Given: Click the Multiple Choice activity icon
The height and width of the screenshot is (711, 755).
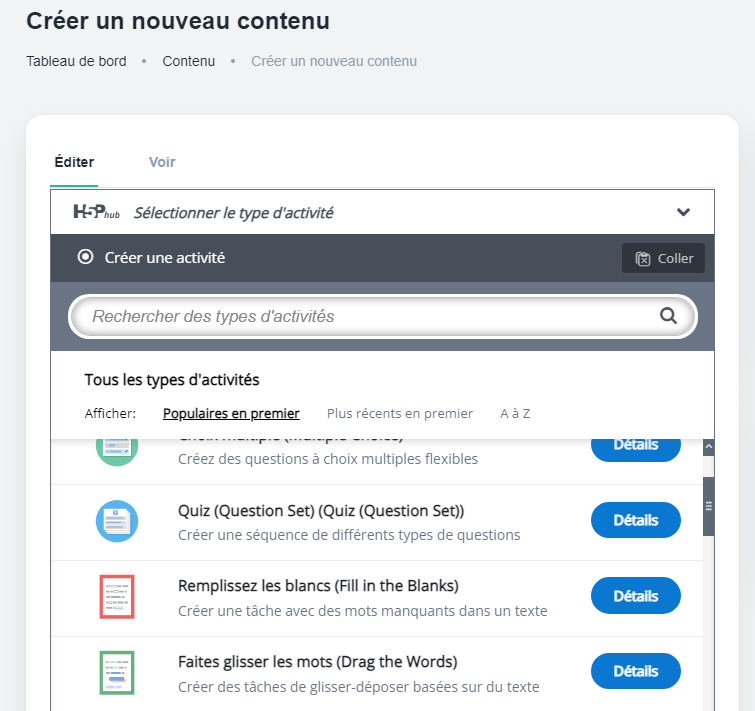Looking at the screenshot, I should pyautogui.click(x=116, y=448).
